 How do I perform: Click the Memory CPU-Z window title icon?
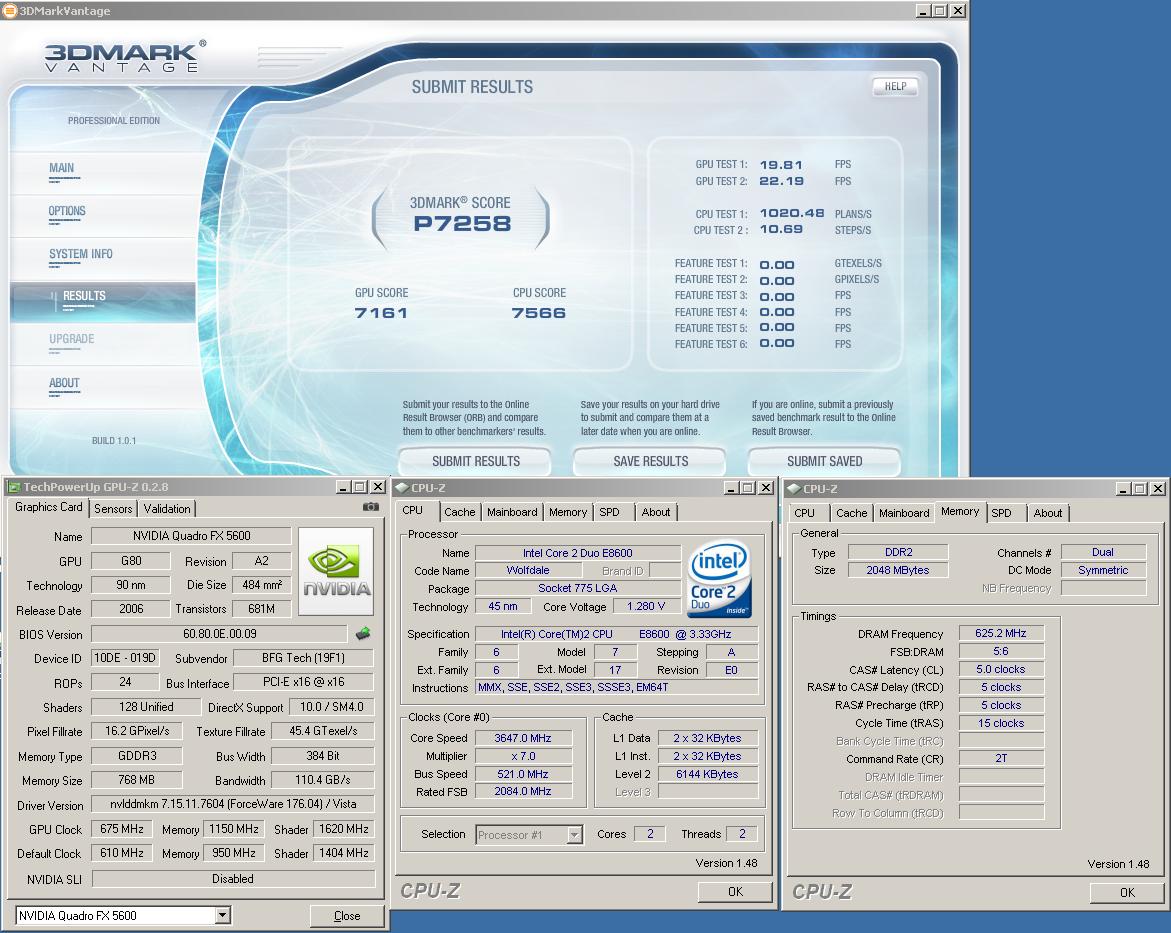click(794, 489)
